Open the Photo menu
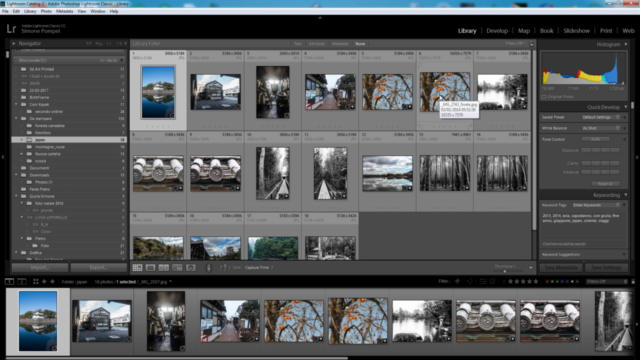640x360 pixels. [x=46, y=11]
